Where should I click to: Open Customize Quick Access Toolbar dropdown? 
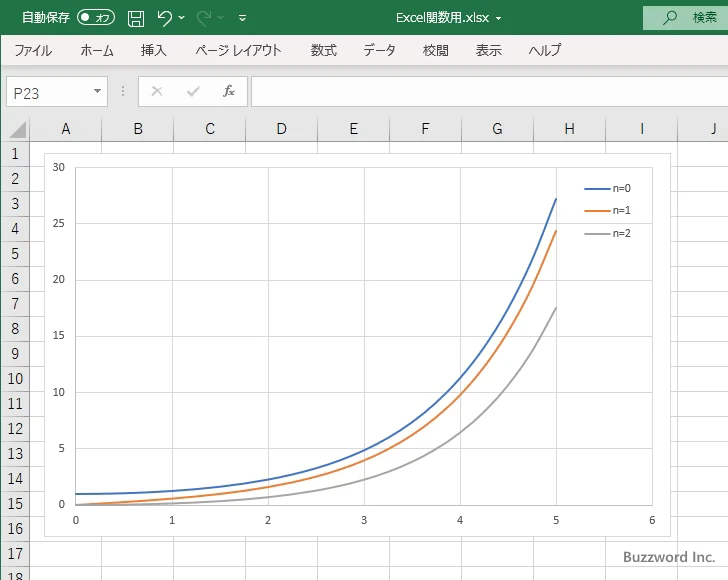242,18
